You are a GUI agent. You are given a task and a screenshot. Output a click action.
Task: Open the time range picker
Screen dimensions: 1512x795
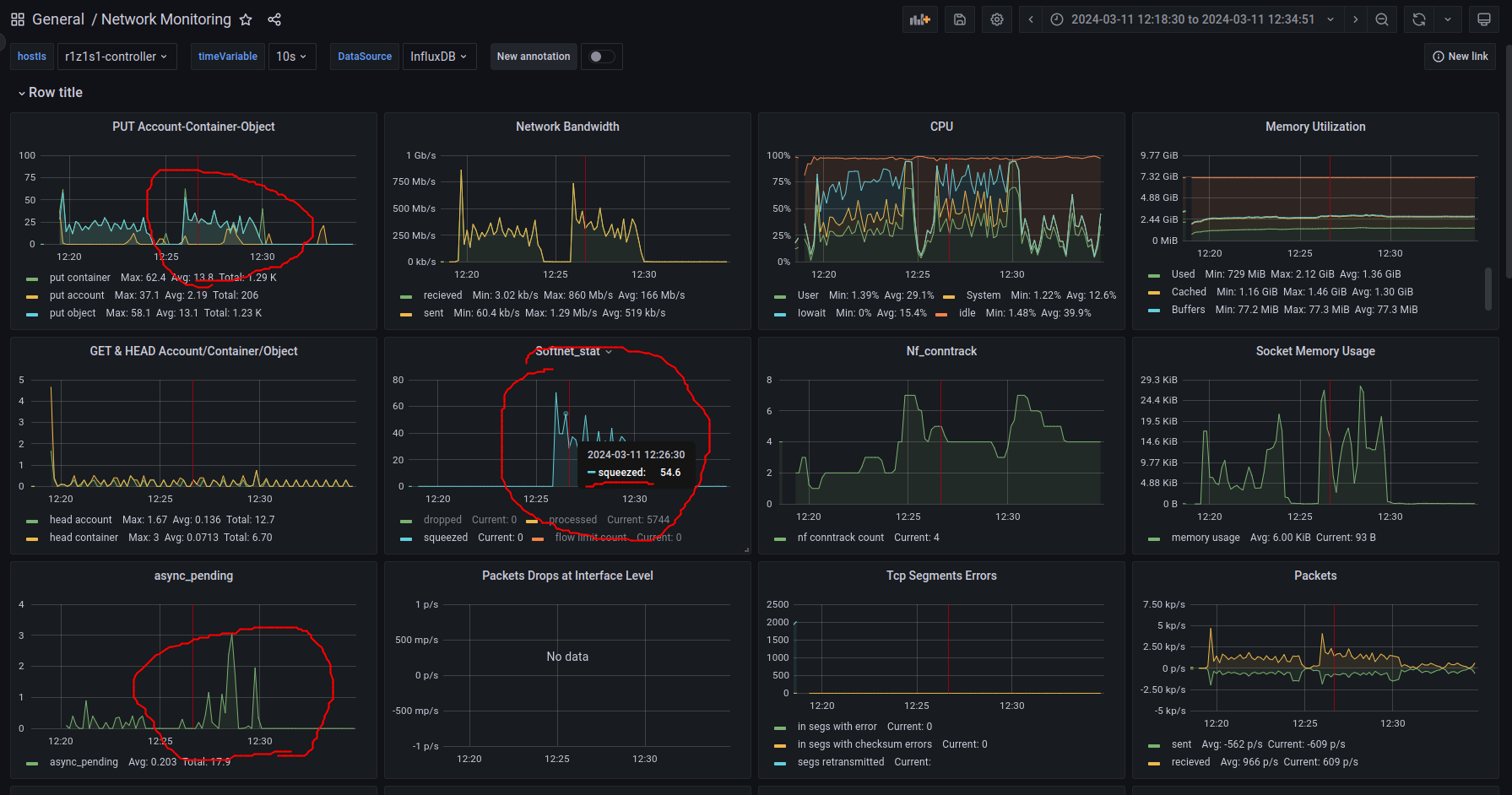(1192, 19)
